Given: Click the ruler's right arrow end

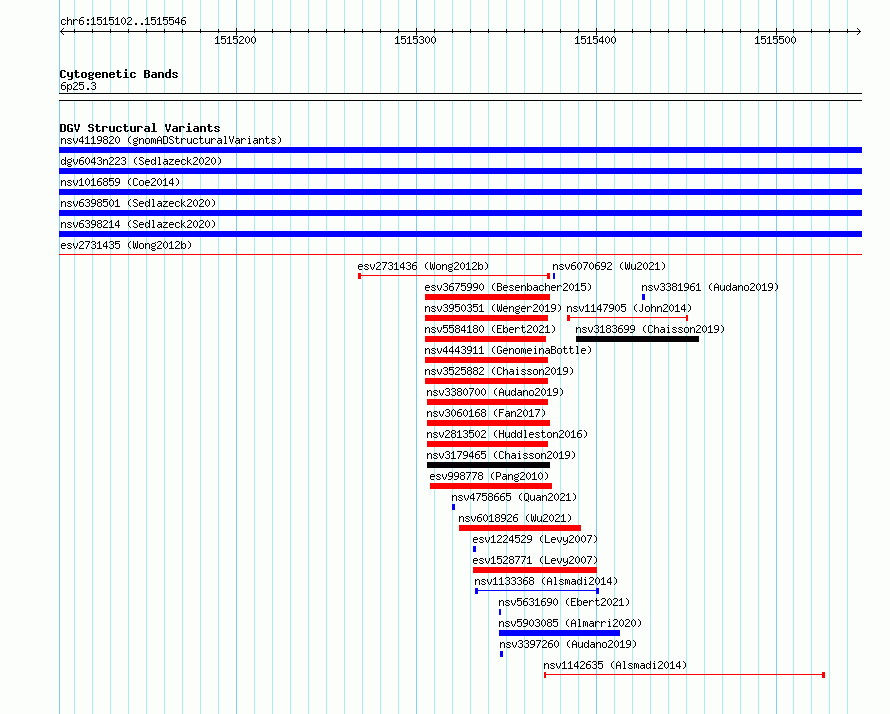Looking at the screenshot, I should click(858, 31).
